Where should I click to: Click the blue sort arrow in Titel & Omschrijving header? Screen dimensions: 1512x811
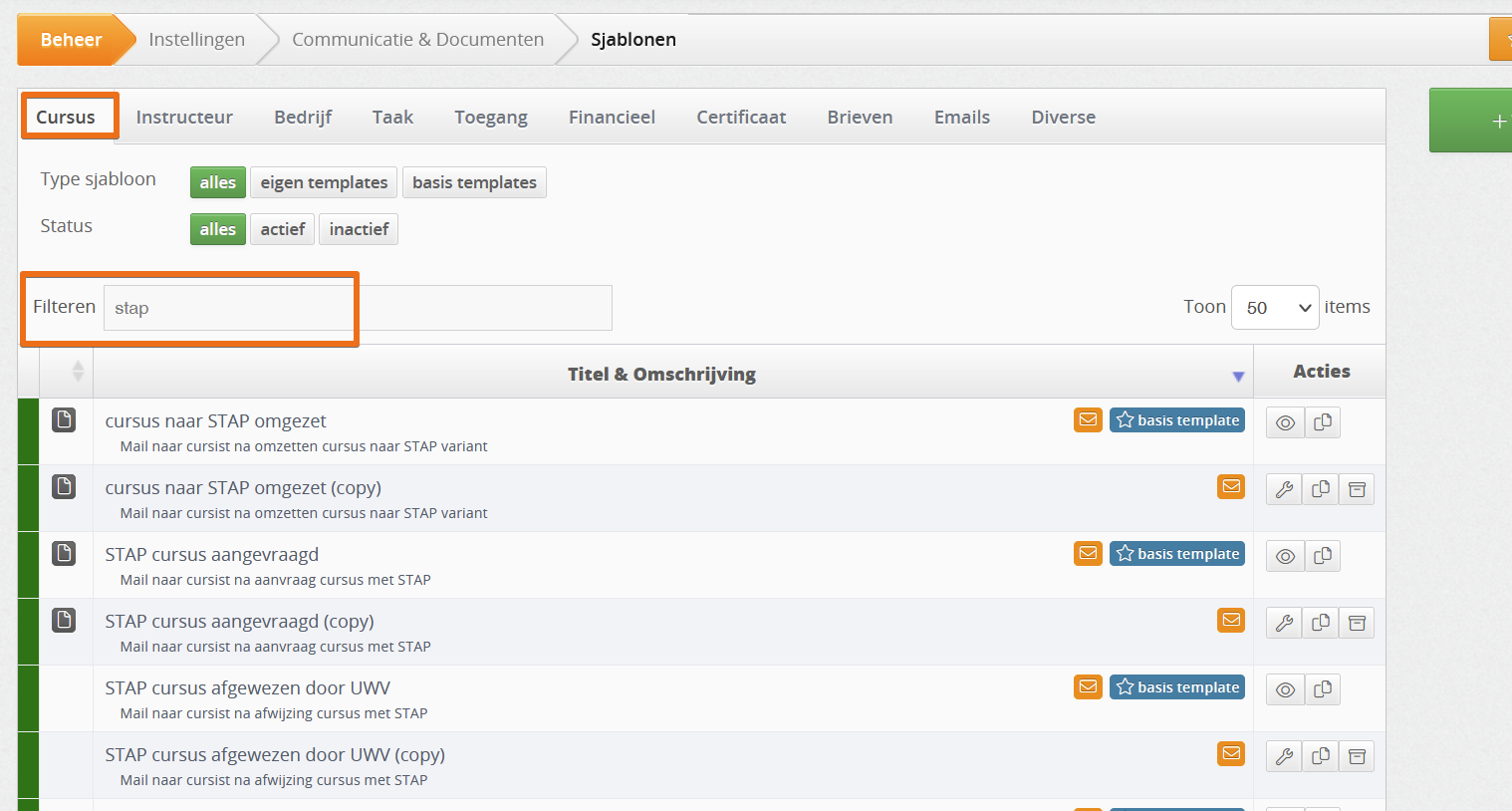coord(1238,377)
